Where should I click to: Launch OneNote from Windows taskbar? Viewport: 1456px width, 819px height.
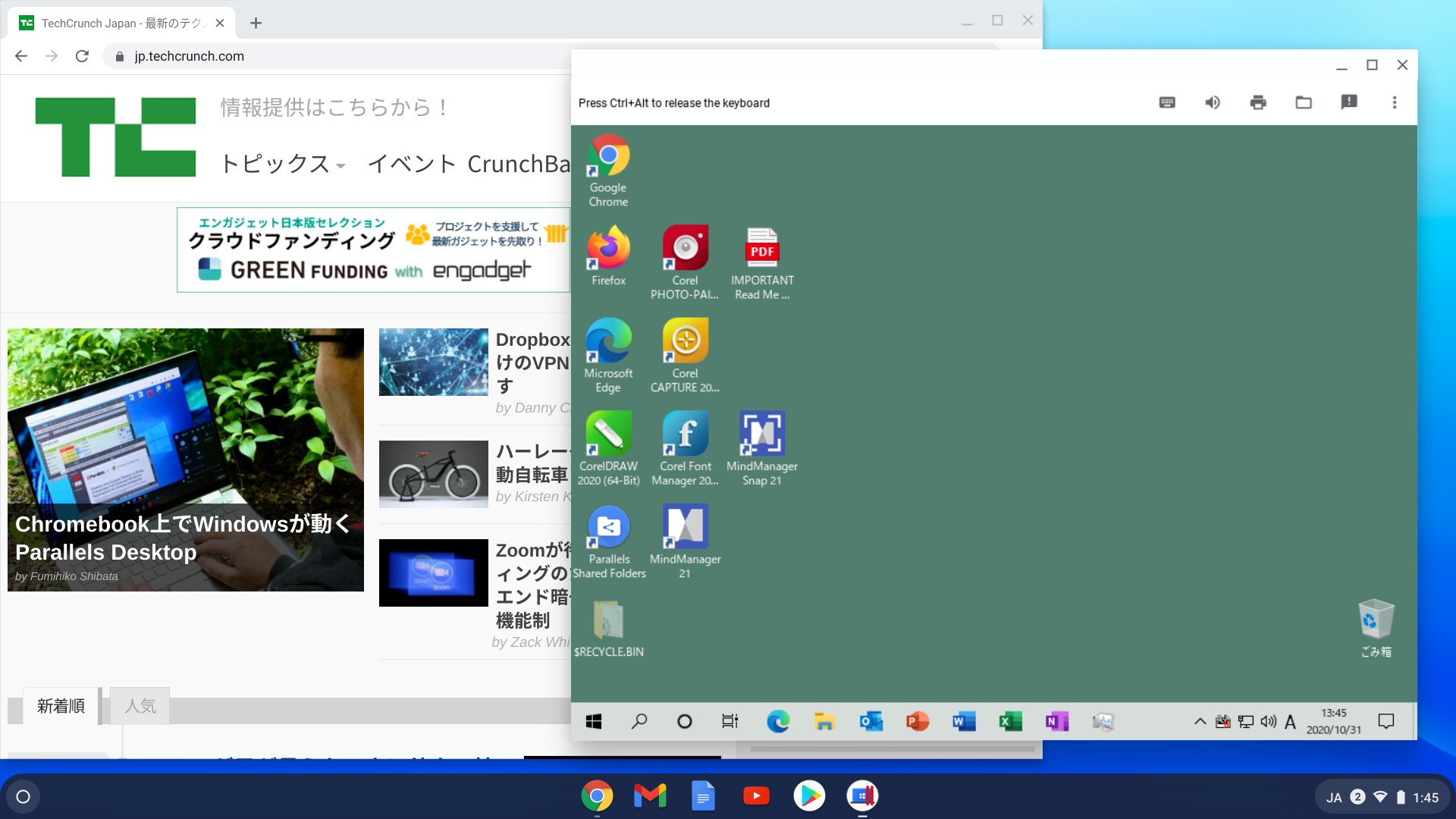point(1057,721)
